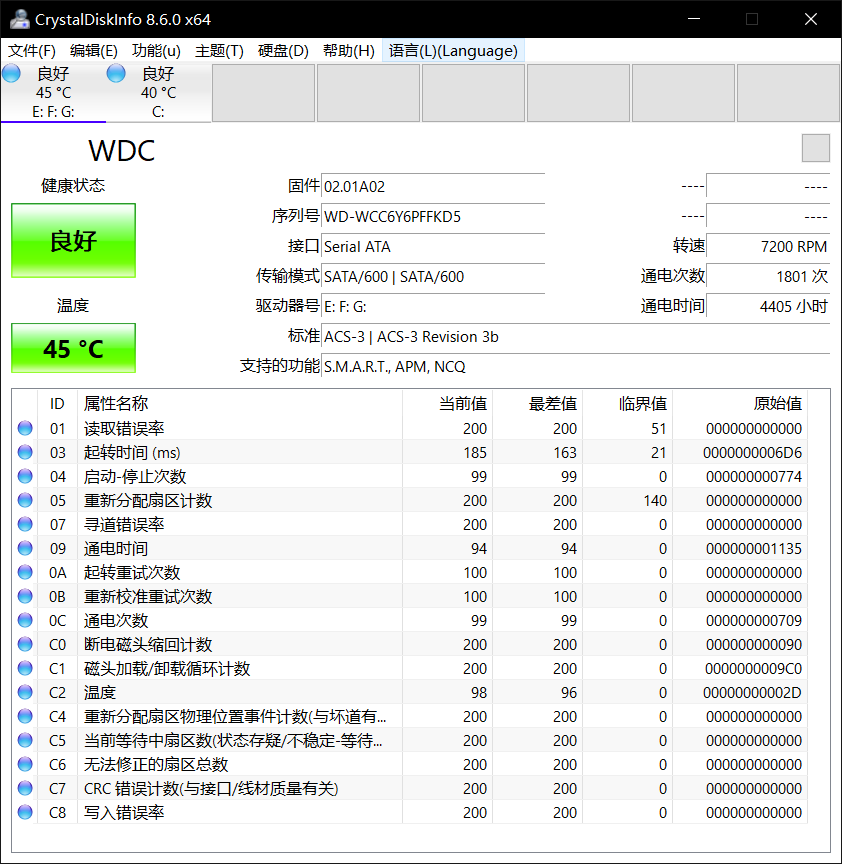This screenshot has height=864, width=842.
Task: Click status icon of 重新校准重试次数 row
Action: [25, 596]
